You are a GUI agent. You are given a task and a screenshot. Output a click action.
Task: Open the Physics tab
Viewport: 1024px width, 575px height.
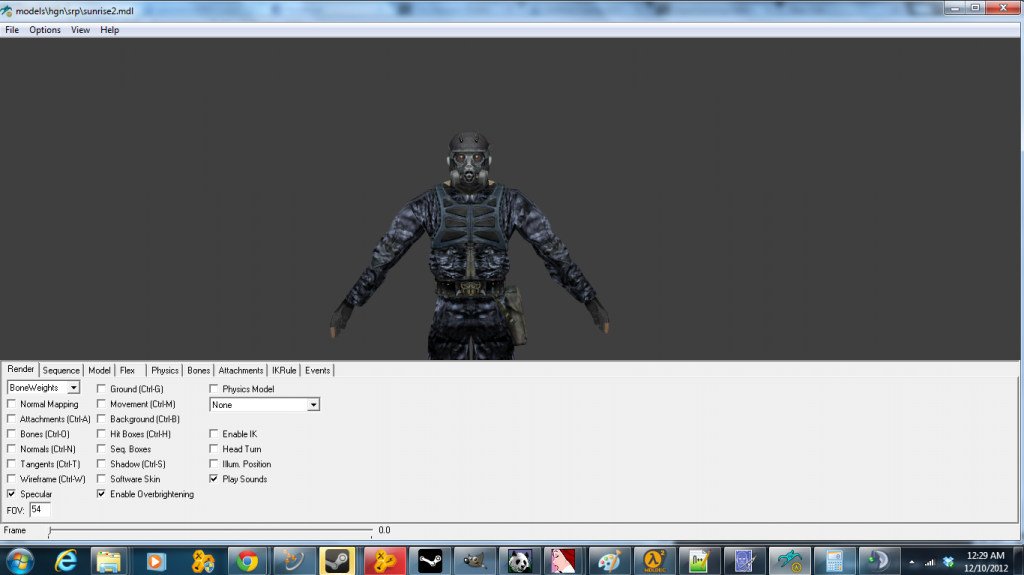tap(165, 370)
